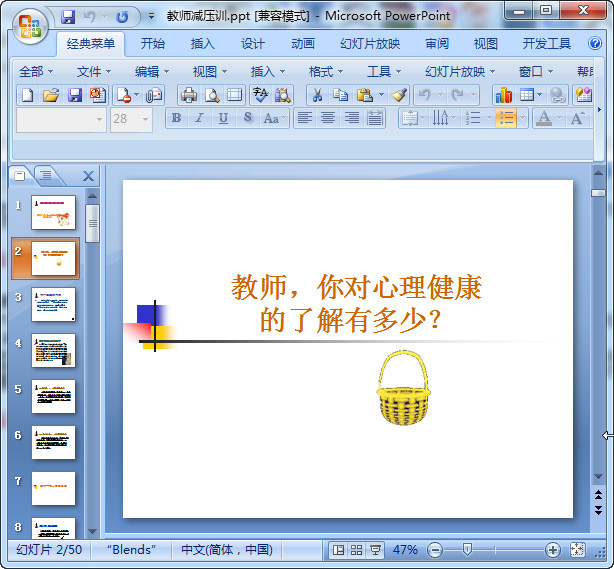Image resolution: width=614 pixels, height=569 pixels.
Task: Switch to Slide Sorter view
Action: pyautogui.click(x=356, y=550)
